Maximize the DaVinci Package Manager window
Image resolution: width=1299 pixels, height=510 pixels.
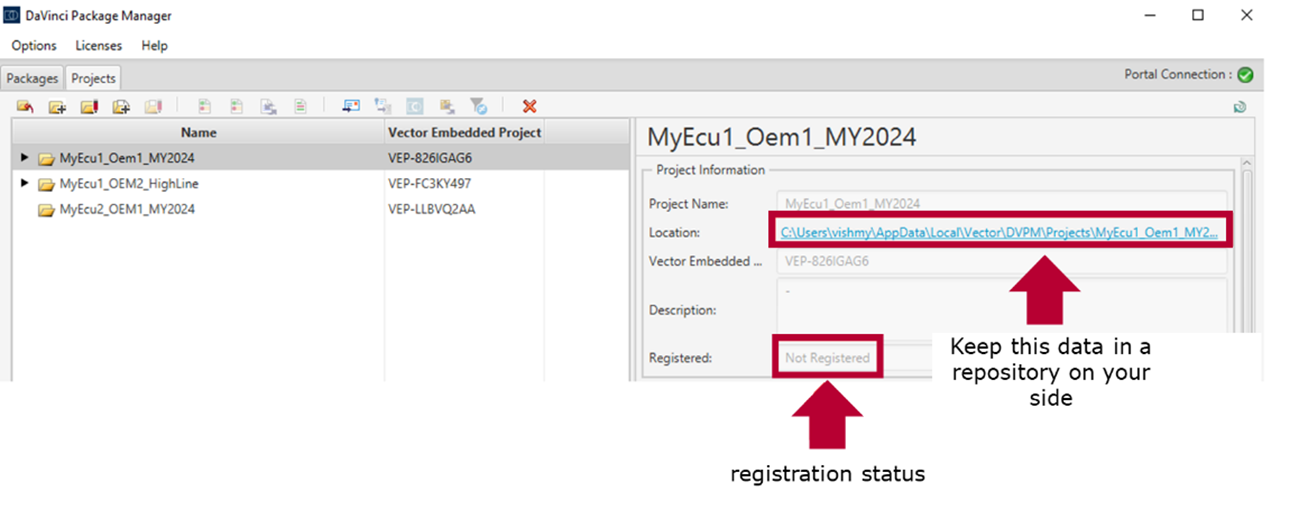(x=1198, y=15)
